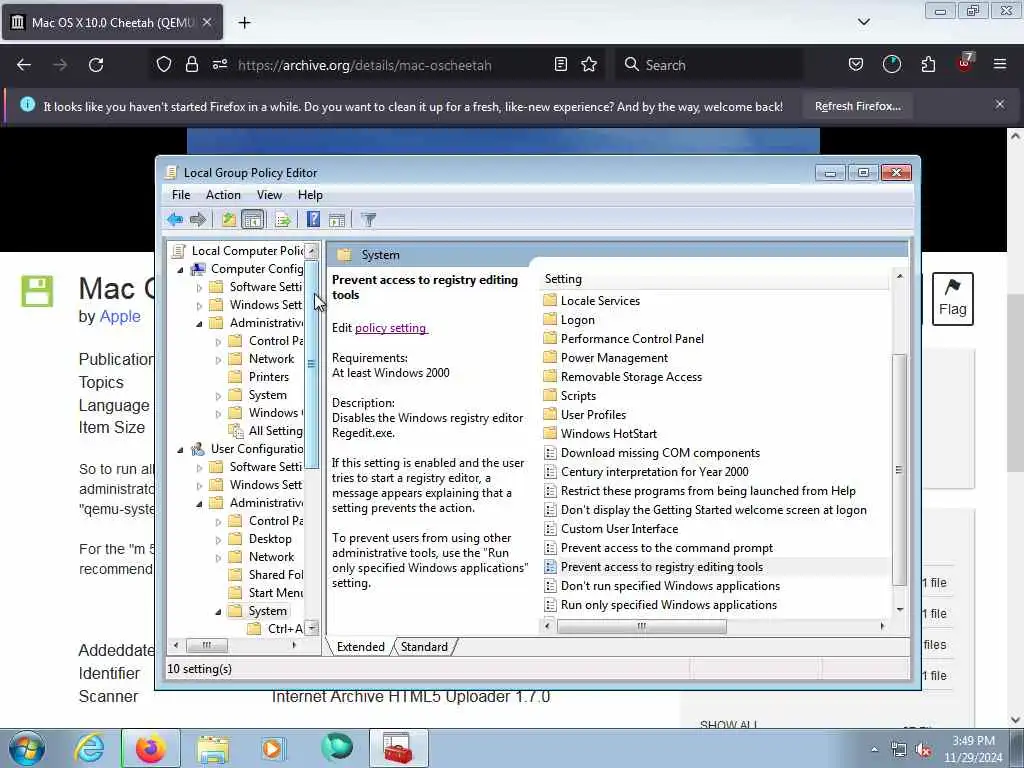1024x768 pixels.
Task: Expand the Desktop tree node
Action: 218,539
